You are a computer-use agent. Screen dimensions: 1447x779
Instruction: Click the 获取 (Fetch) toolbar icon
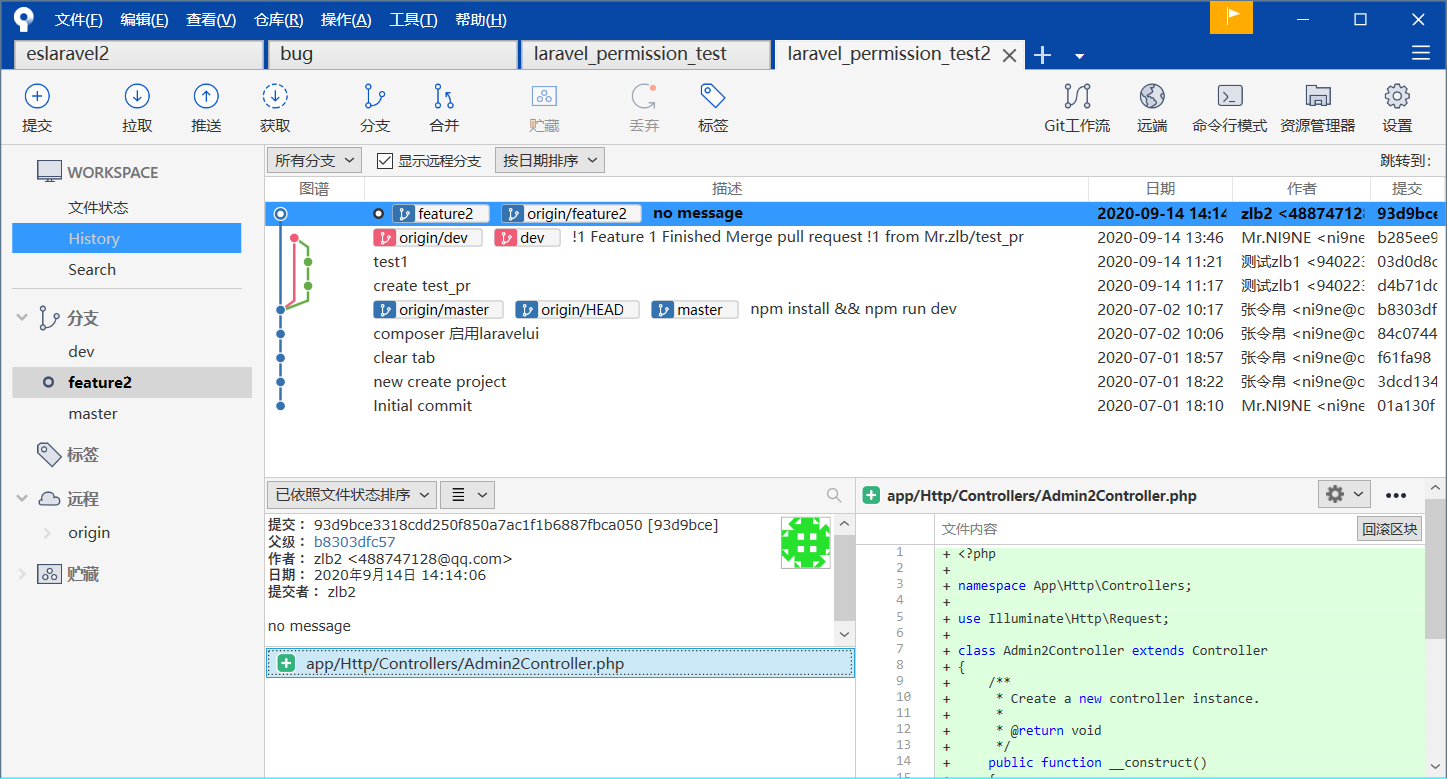pos(275,97)
